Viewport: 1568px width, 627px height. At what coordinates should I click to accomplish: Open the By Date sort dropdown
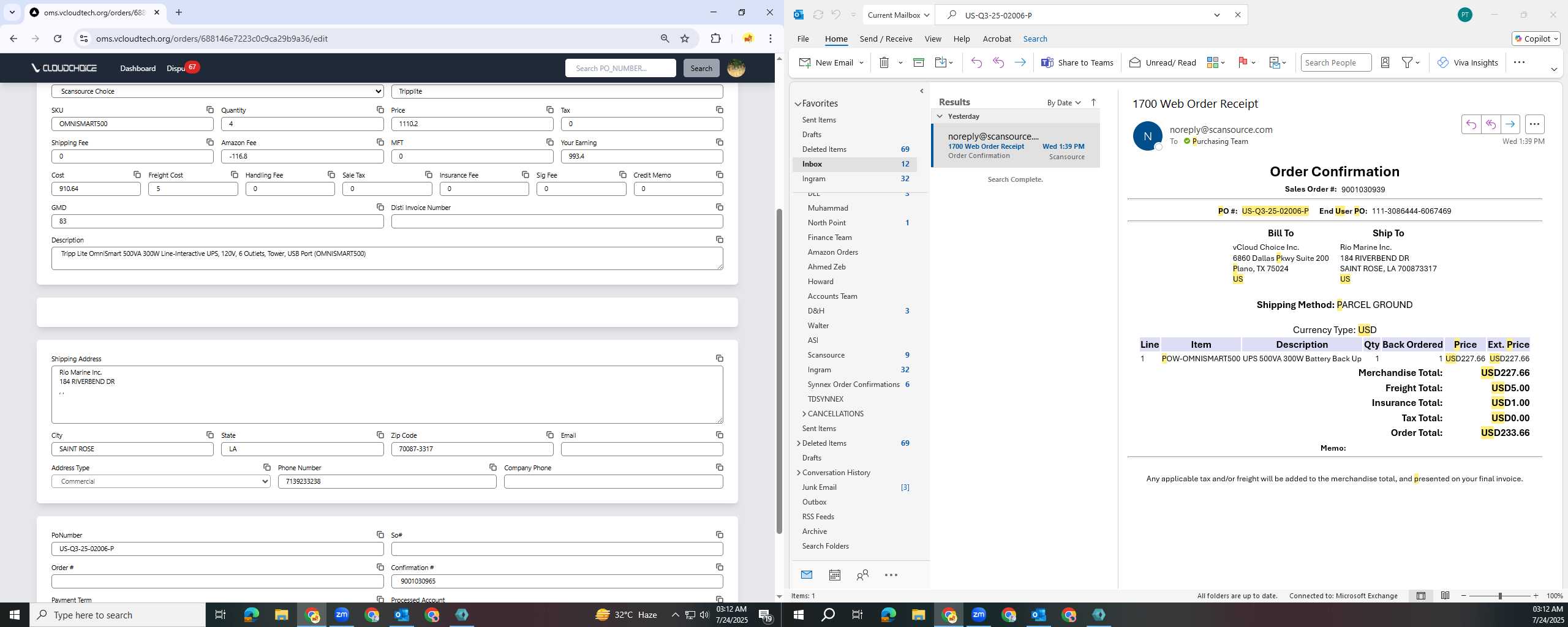1063,103
